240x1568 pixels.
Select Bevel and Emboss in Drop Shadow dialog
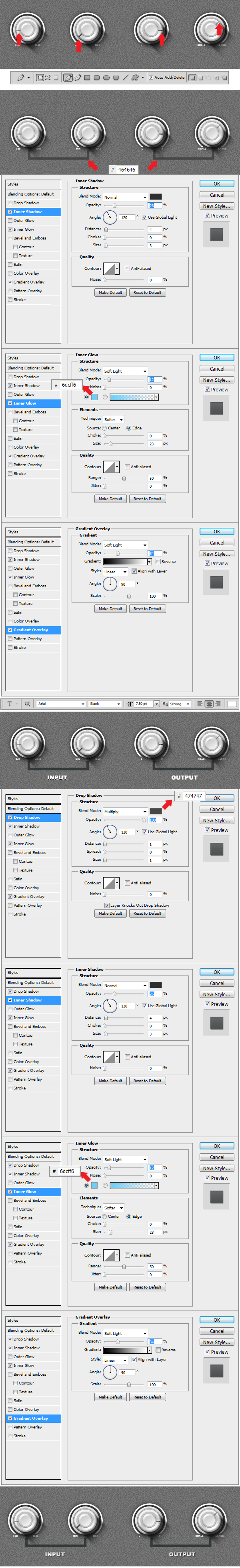(30, 853)
